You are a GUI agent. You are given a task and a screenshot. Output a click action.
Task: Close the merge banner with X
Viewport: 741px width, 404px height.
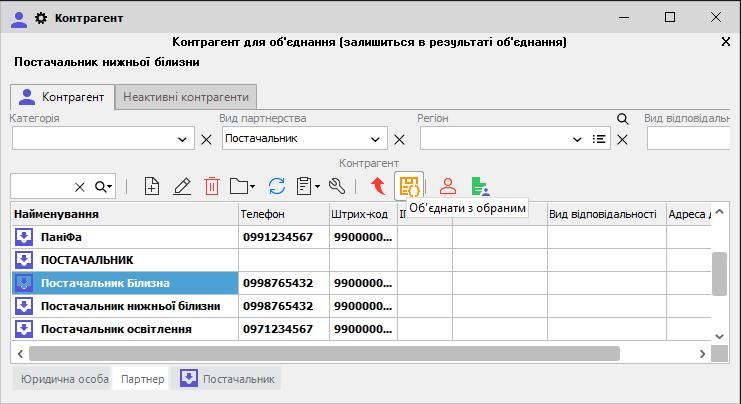(726, 42)
